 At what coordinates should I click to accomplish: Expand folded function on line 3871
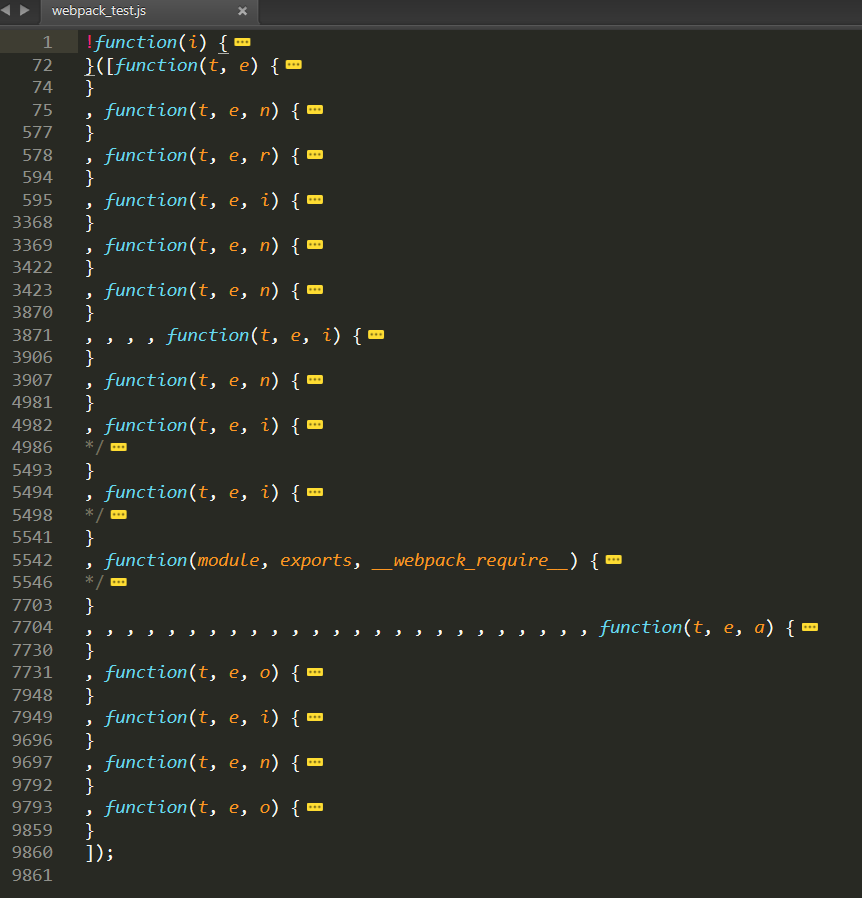click(376, 334)
